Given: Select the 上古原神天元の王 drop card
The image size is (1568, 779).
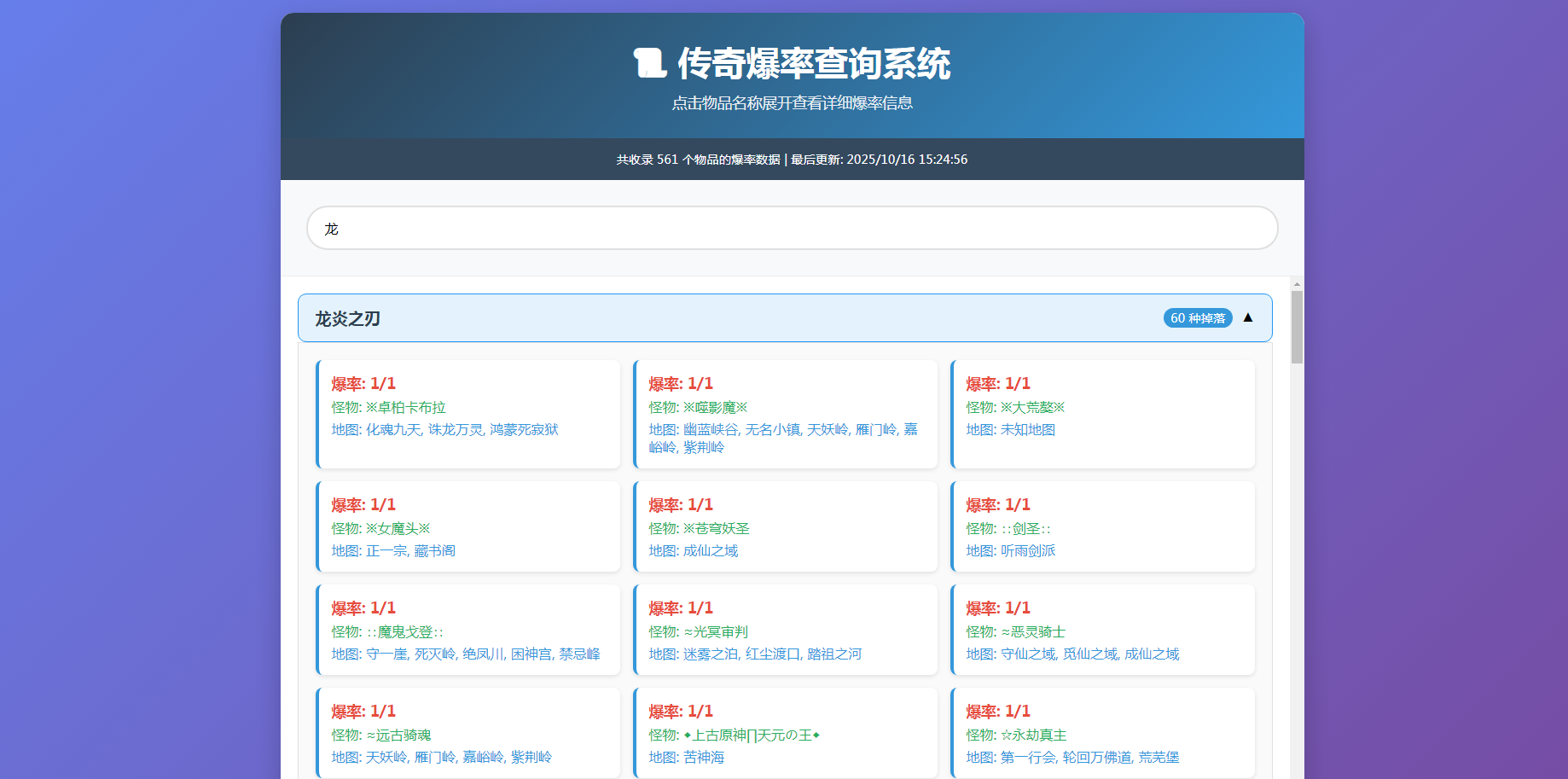Looking at the screenshot, I should point(786,733).
